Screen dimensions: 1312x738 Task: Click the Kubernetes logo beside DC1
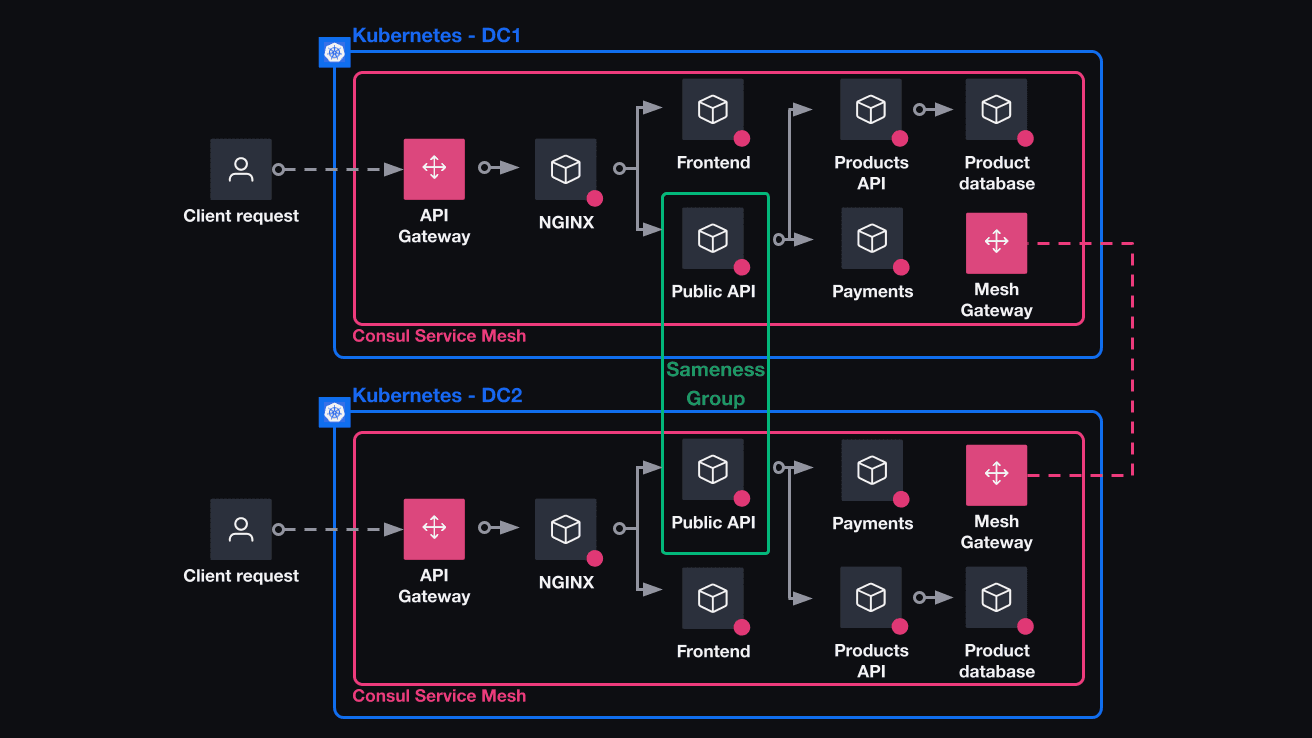click(334, 52)
